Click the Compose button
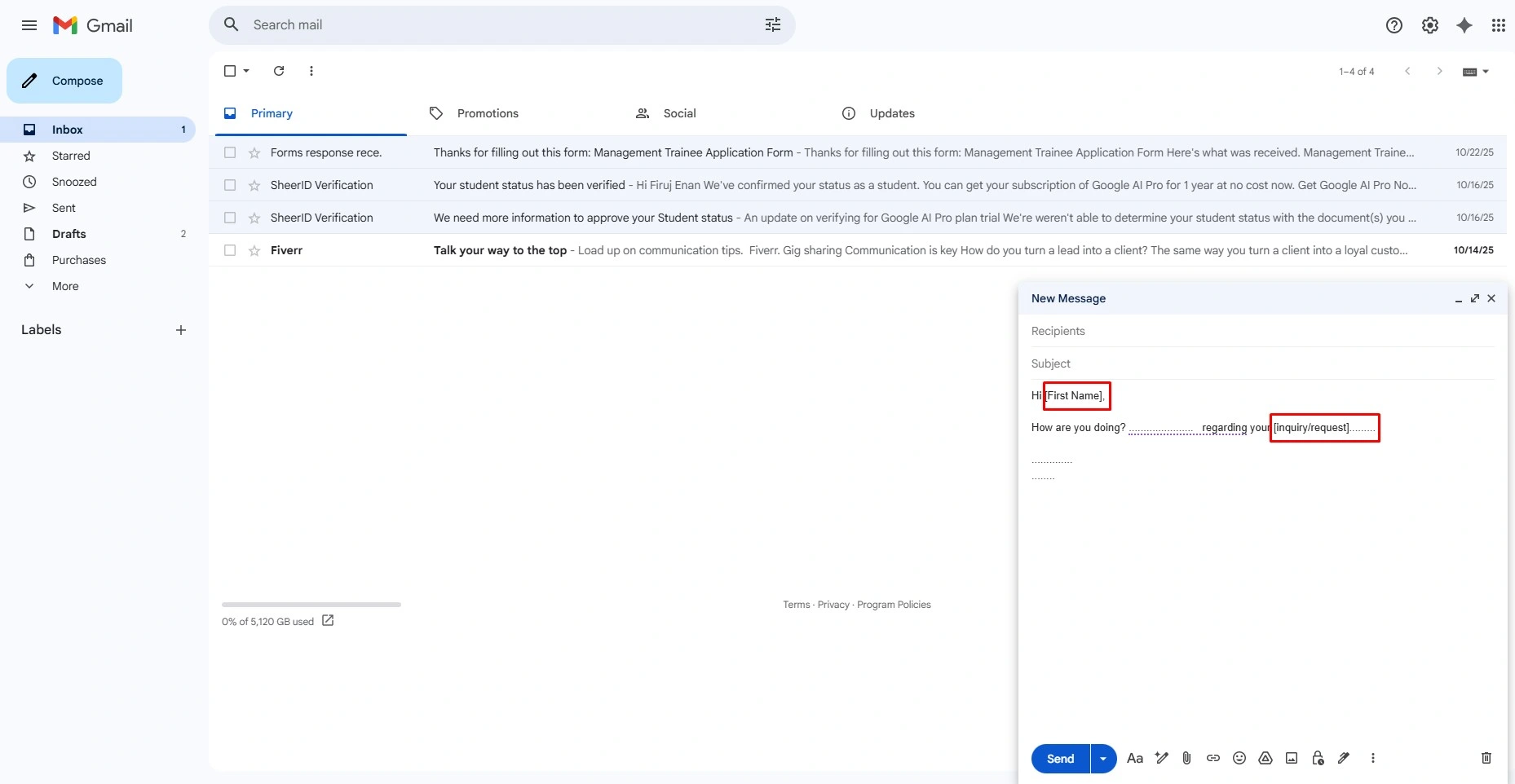The height and width of the screenshot is (784, 1515). coord(64,81)
